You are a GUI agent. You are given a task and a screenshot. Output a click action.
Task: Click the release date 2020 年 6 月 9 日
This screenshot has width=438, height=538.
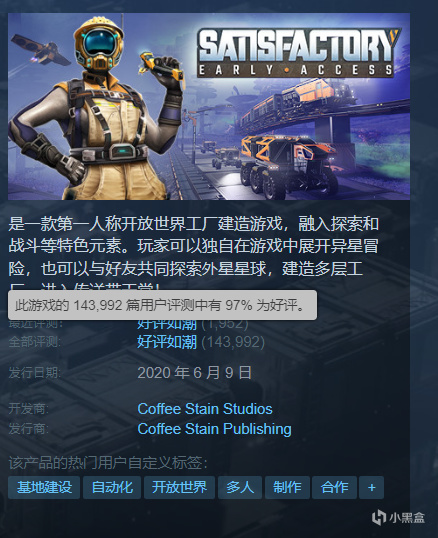click(x=194, y=373)
